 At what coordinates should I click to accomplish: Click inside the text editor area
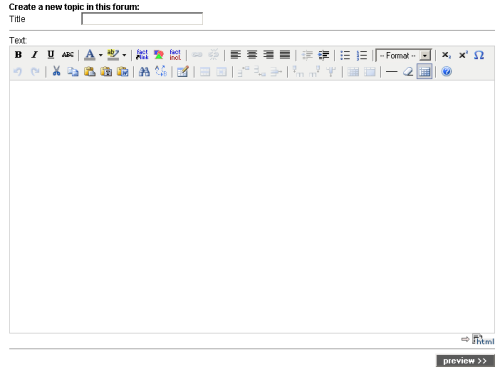click(252, 207)
